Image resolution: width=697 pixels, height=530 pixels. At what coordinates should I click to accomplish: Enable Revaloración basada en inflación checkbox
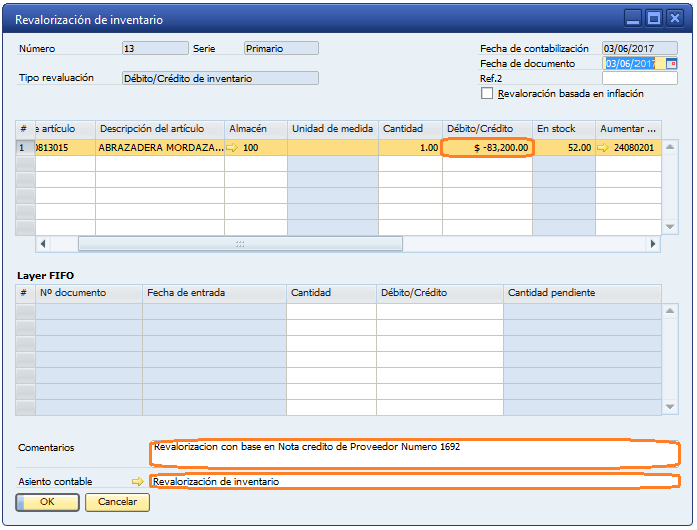click(x=487, y=94)
